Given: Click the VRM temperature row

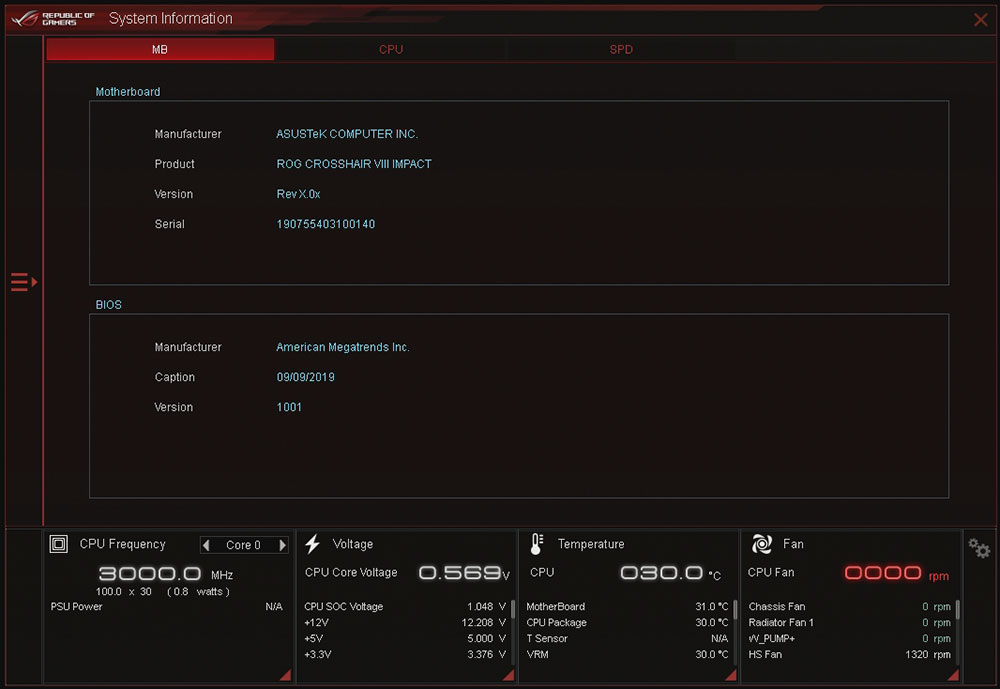Looking at the screenshot, I should pos(628,655).
